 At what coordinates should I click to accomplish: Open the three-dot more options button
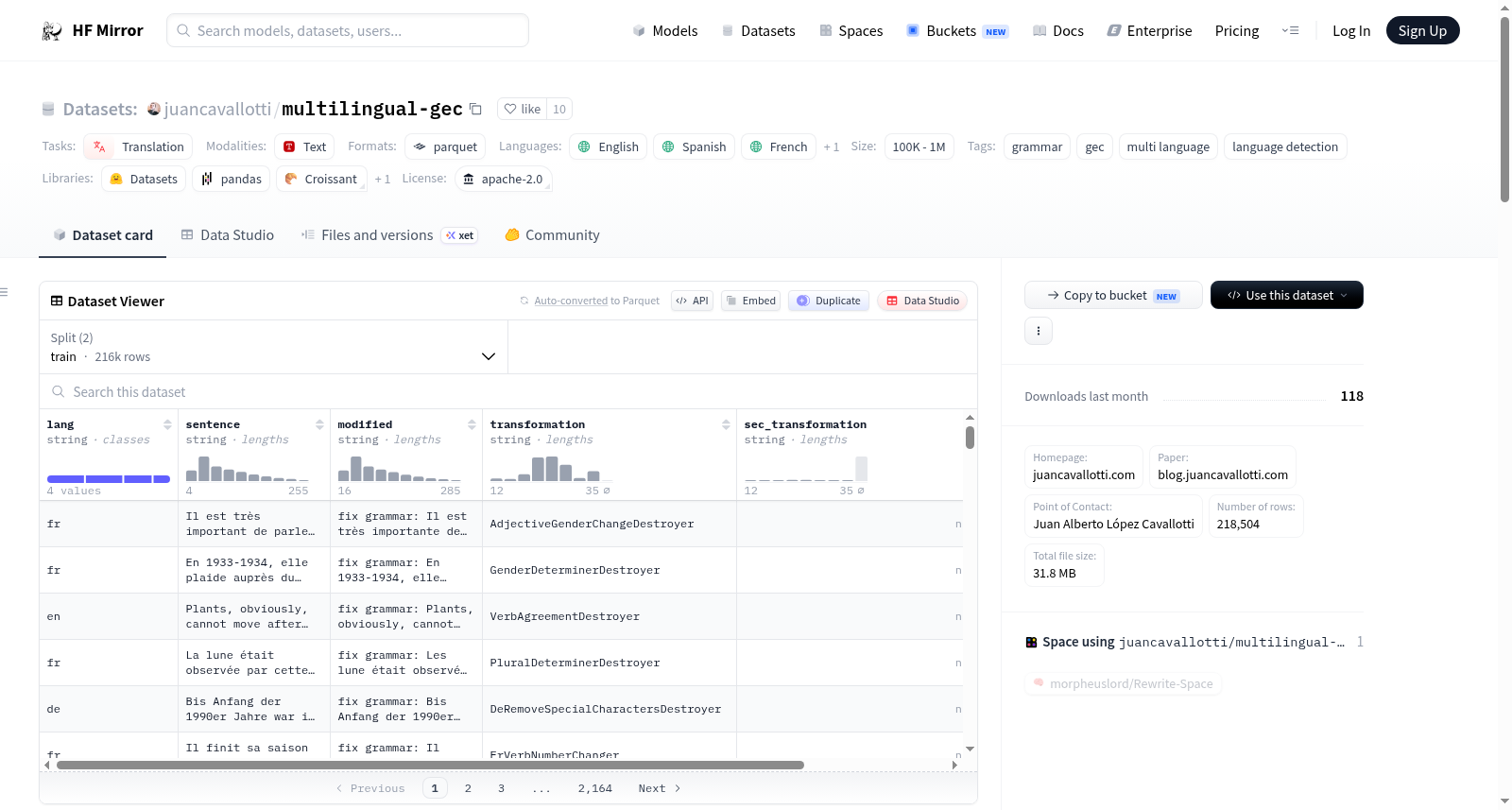click(x=1039, y=331)
